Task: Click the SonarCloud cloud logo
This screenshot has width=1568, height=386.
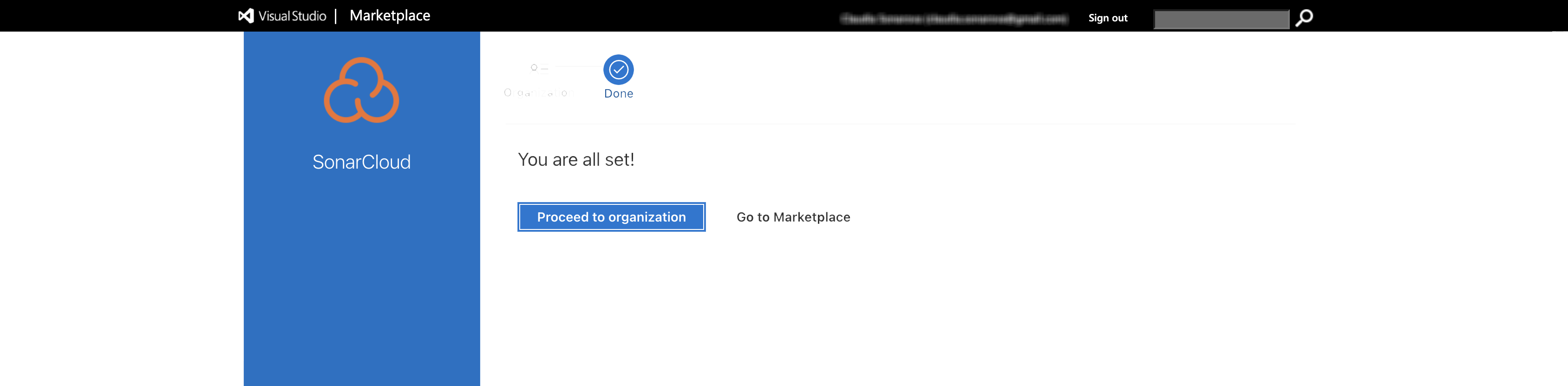Action: coord(361,90)
